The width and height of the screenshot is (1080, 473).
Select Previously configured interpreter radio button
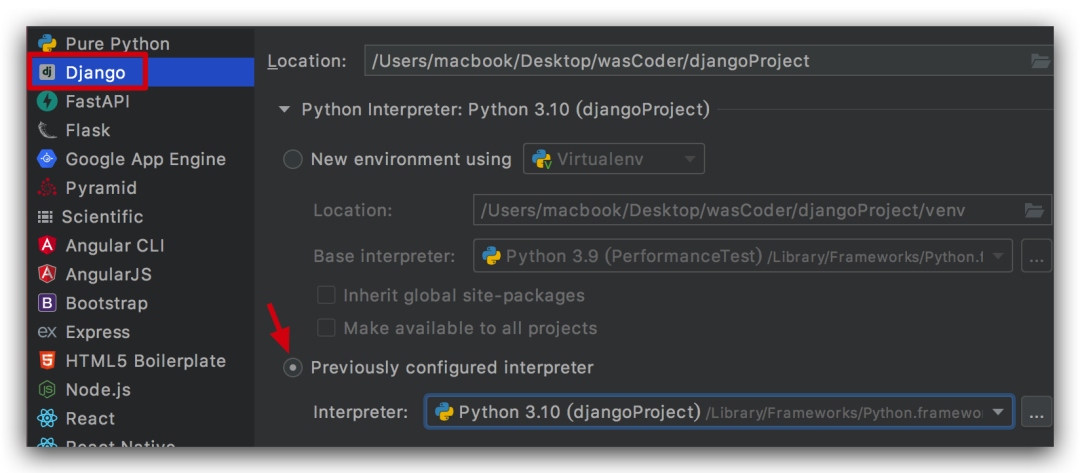[293, 368]
